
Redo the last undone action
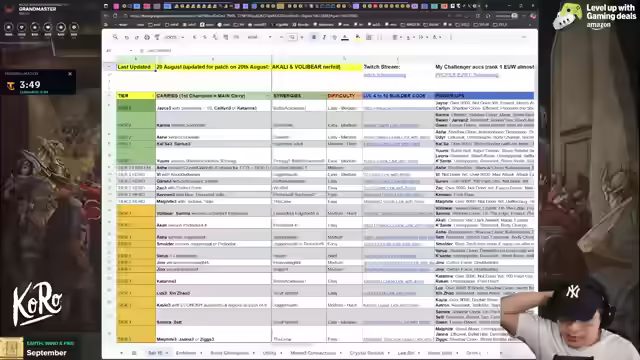click(136, 37)
